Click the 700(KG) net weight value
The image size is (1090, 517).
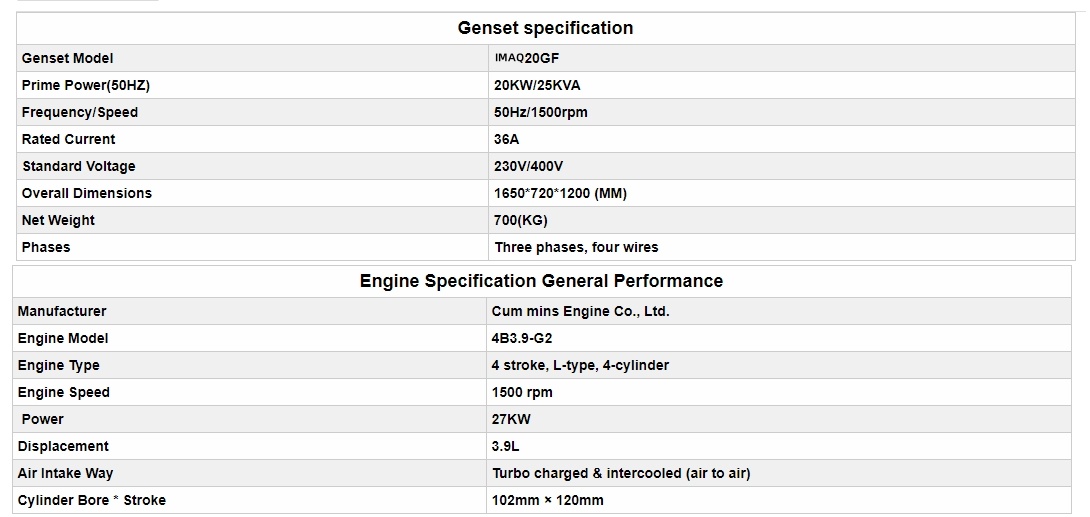(521, 220)
